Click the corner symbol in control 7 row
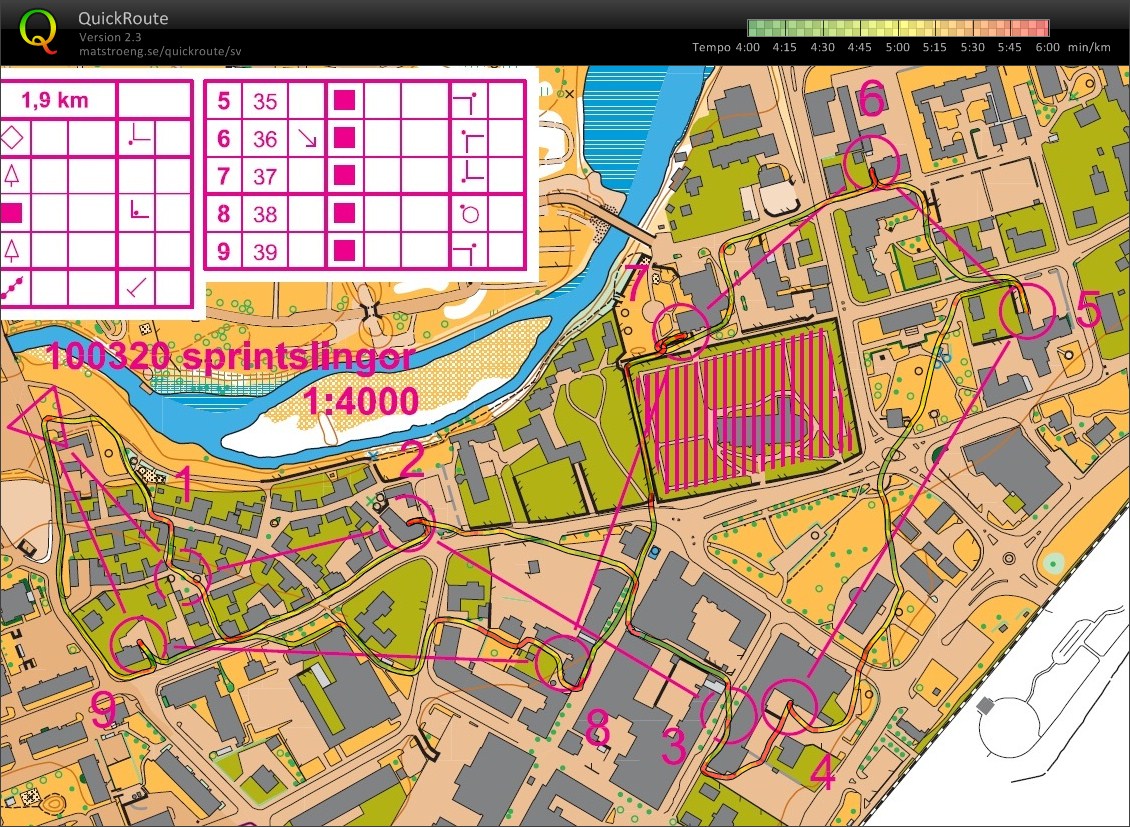1130x827 pixels. [471, 173]
